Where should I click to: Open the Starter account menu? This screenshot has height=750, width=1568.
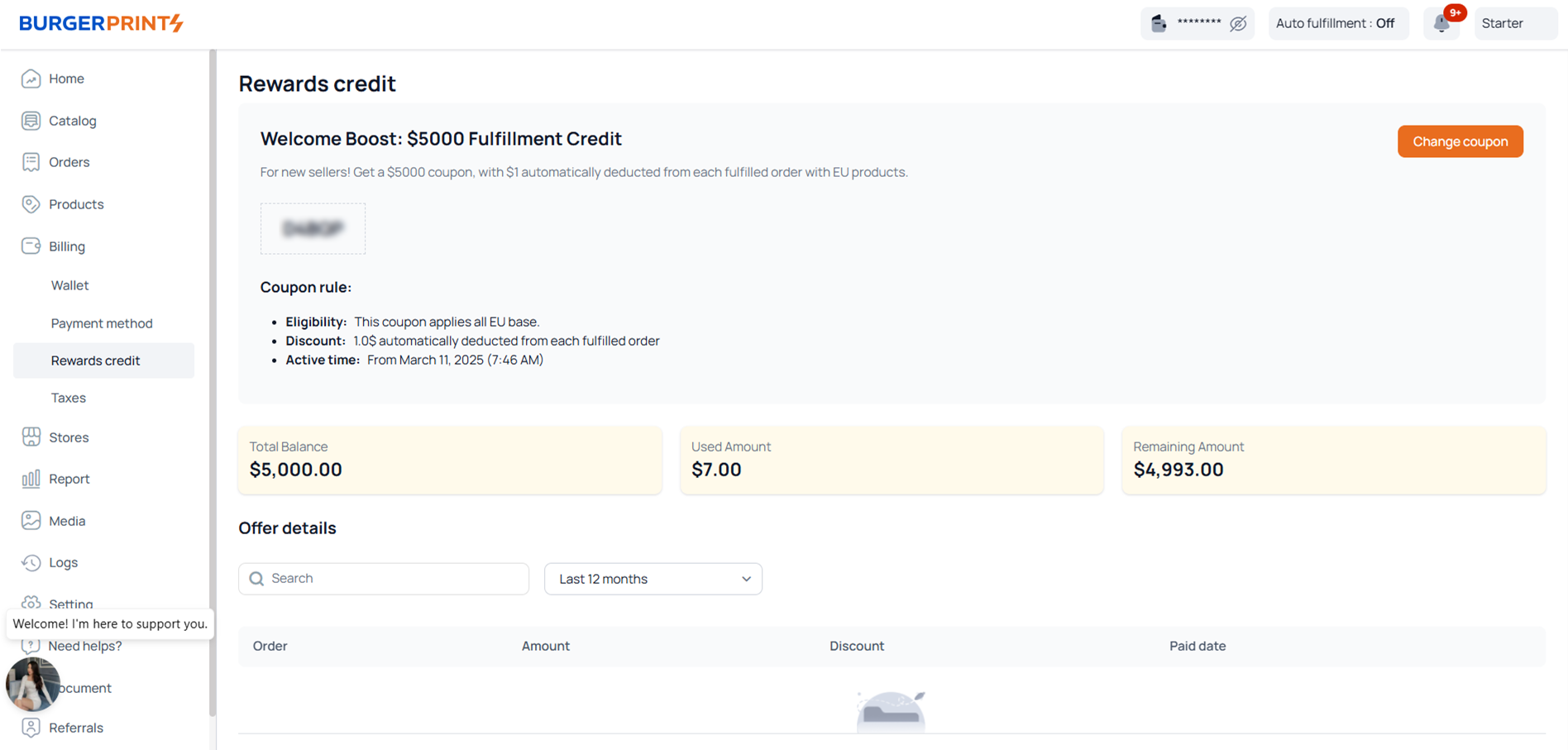point(1514,24)
